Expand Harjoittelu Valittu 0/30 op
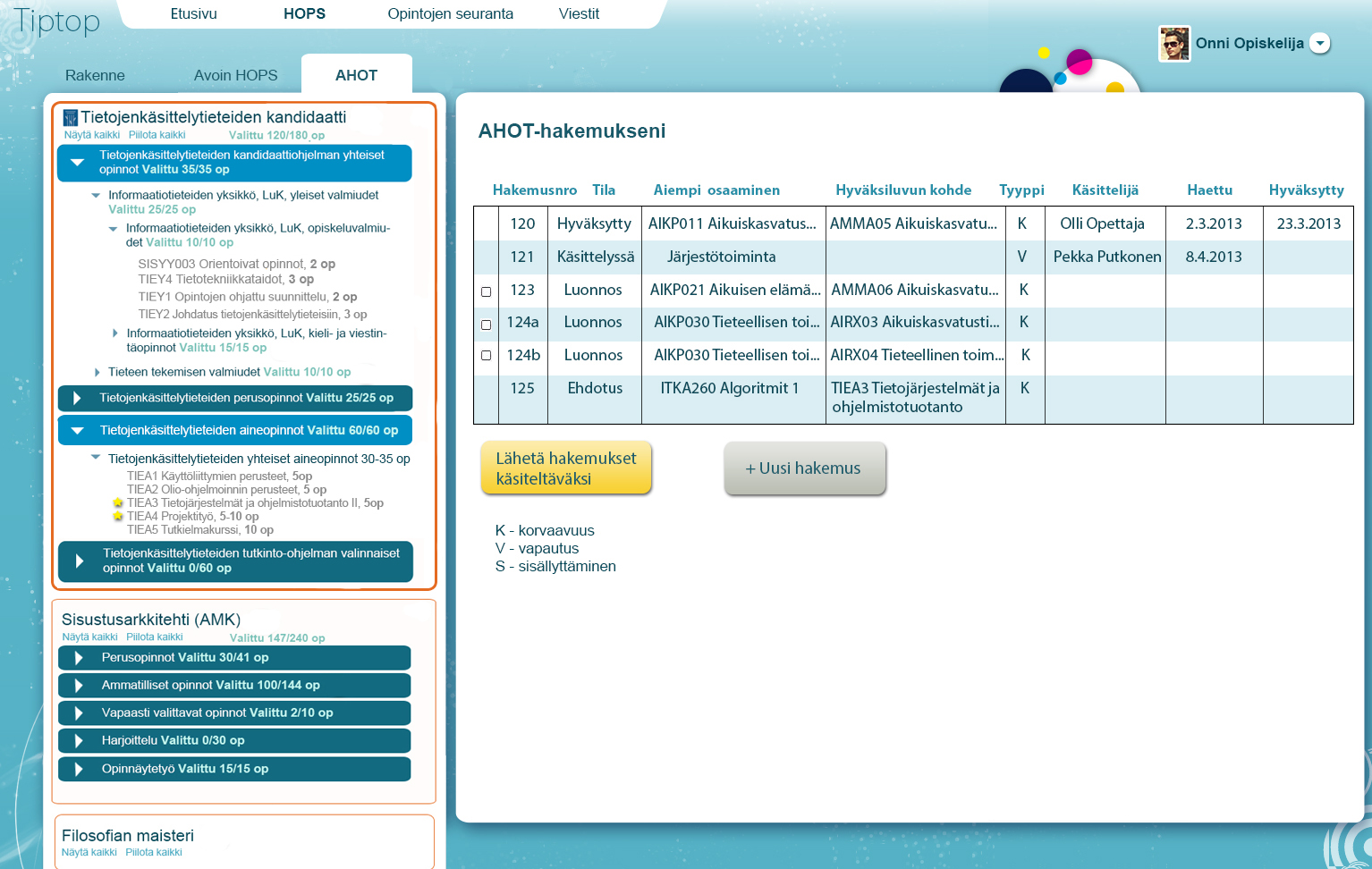 [x=79, y=741]
